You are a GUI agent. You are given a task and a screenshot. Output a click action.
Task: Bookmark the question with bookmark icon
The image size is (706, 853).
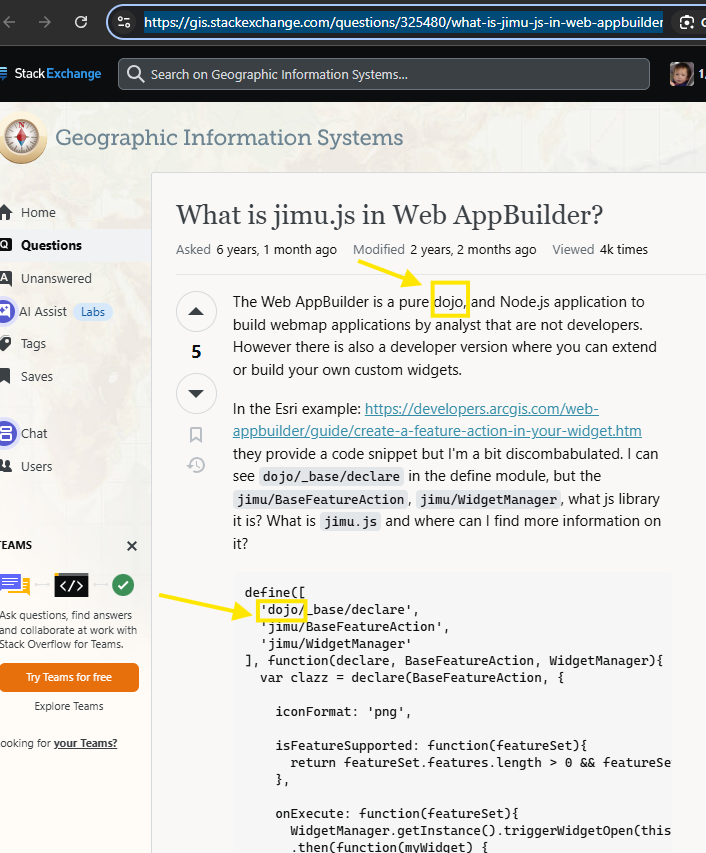[196, 434]
